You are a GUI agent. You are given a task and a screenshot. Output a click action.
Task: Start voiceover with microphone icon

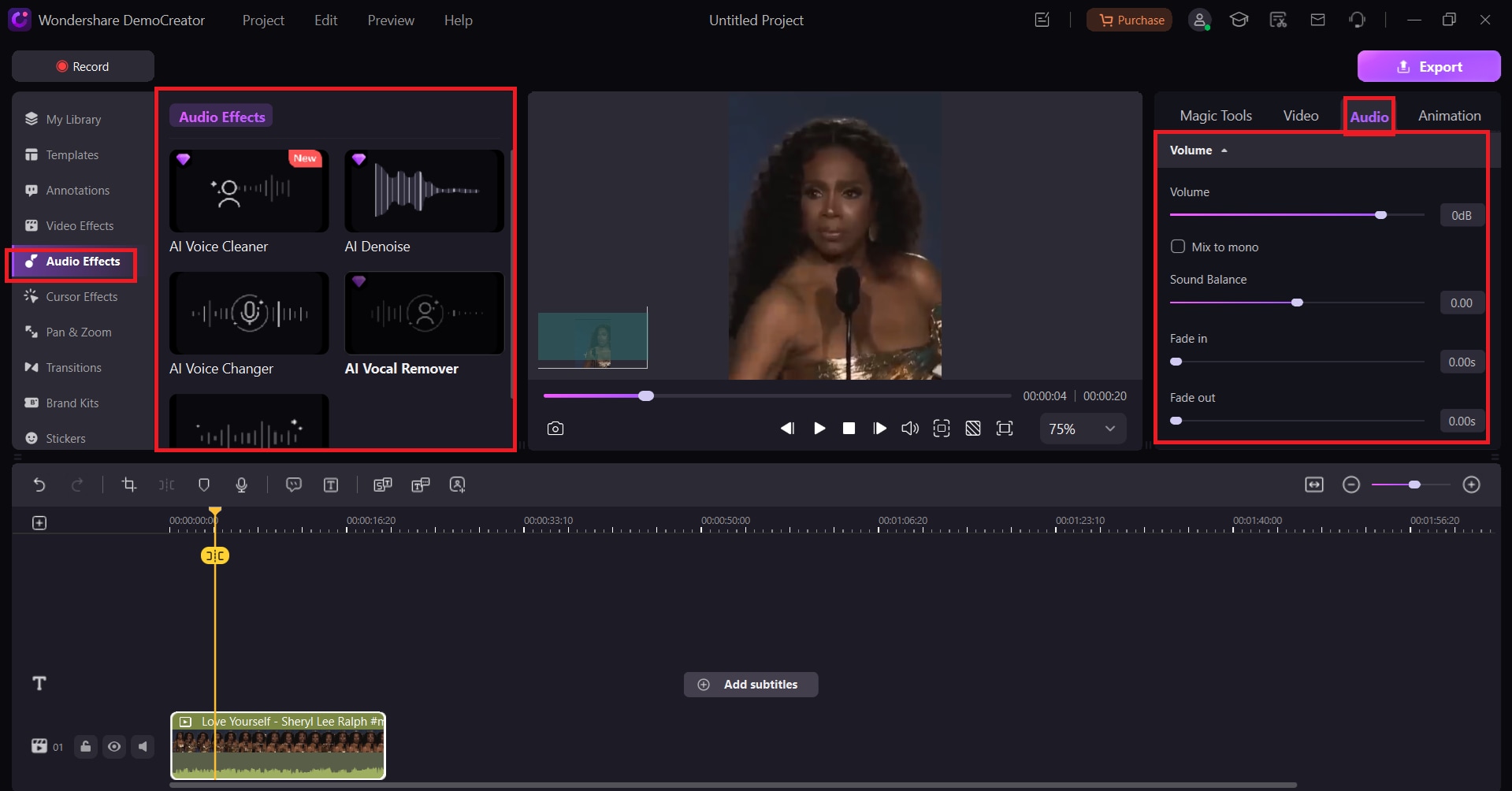point(242,485)
